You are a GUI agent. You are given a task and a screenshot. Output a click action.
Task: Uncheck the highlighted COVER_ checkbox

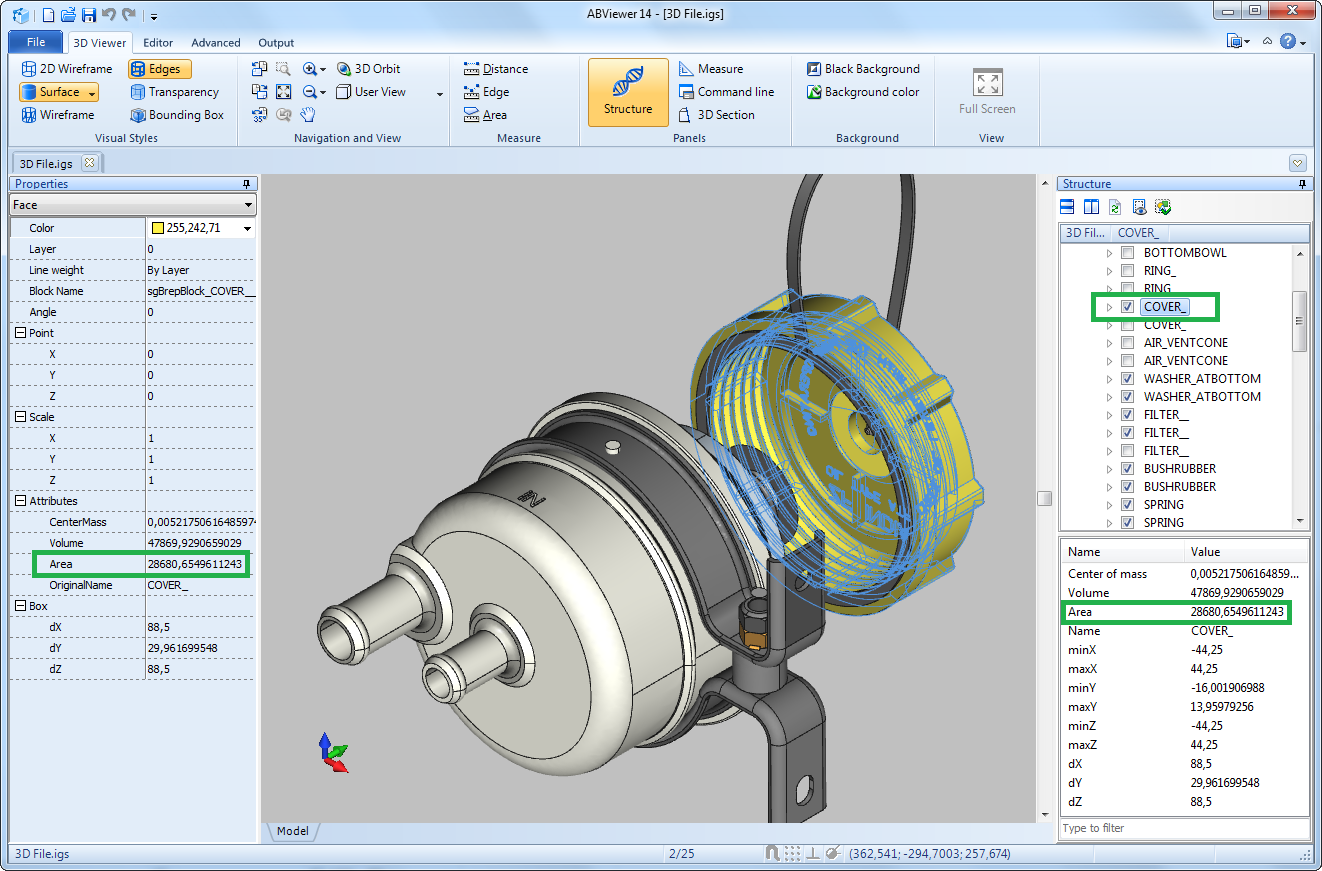click(1127, 307)
